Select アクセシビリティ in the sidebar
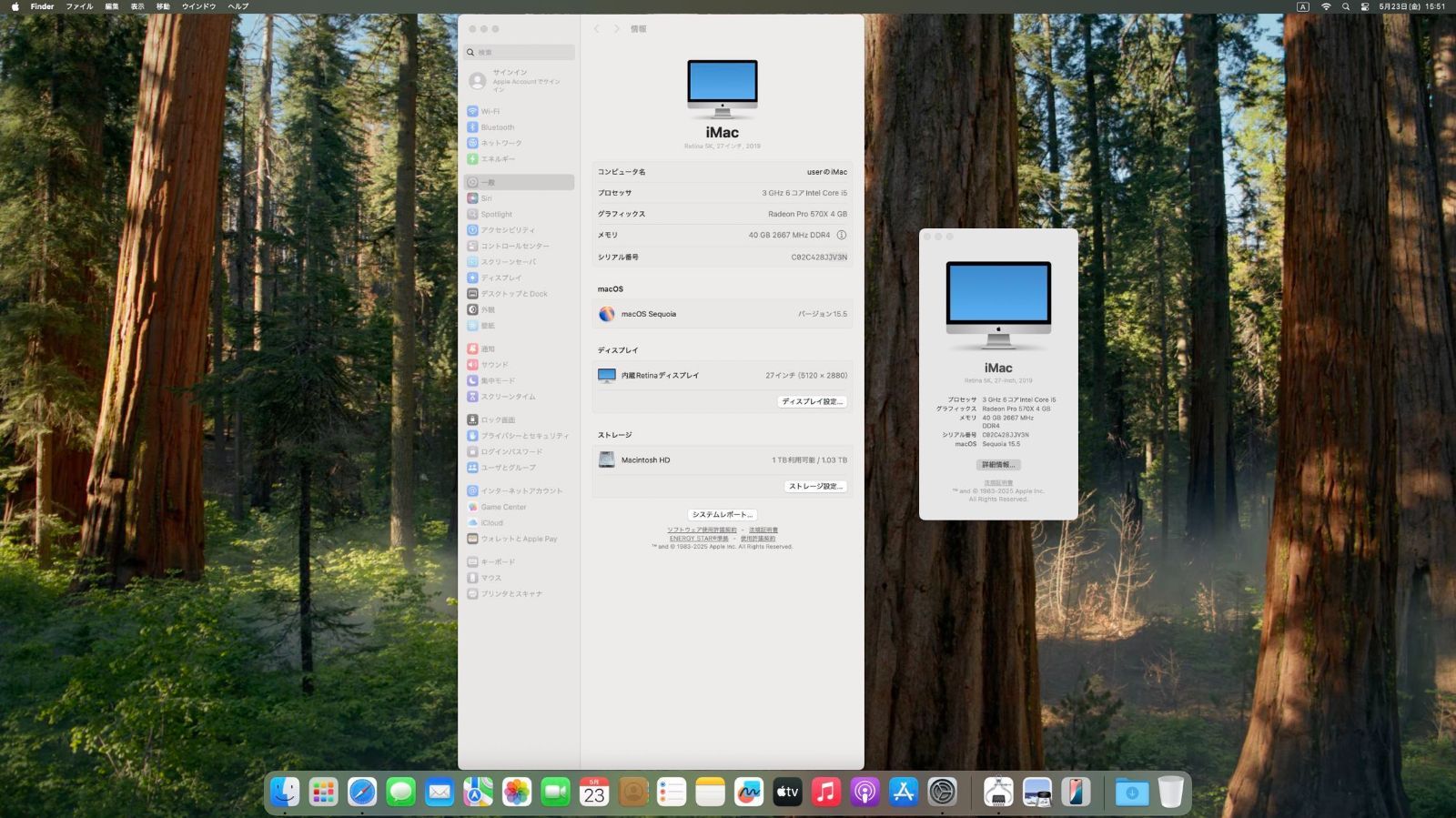The image size is (1456, 818). pos(519,230)
